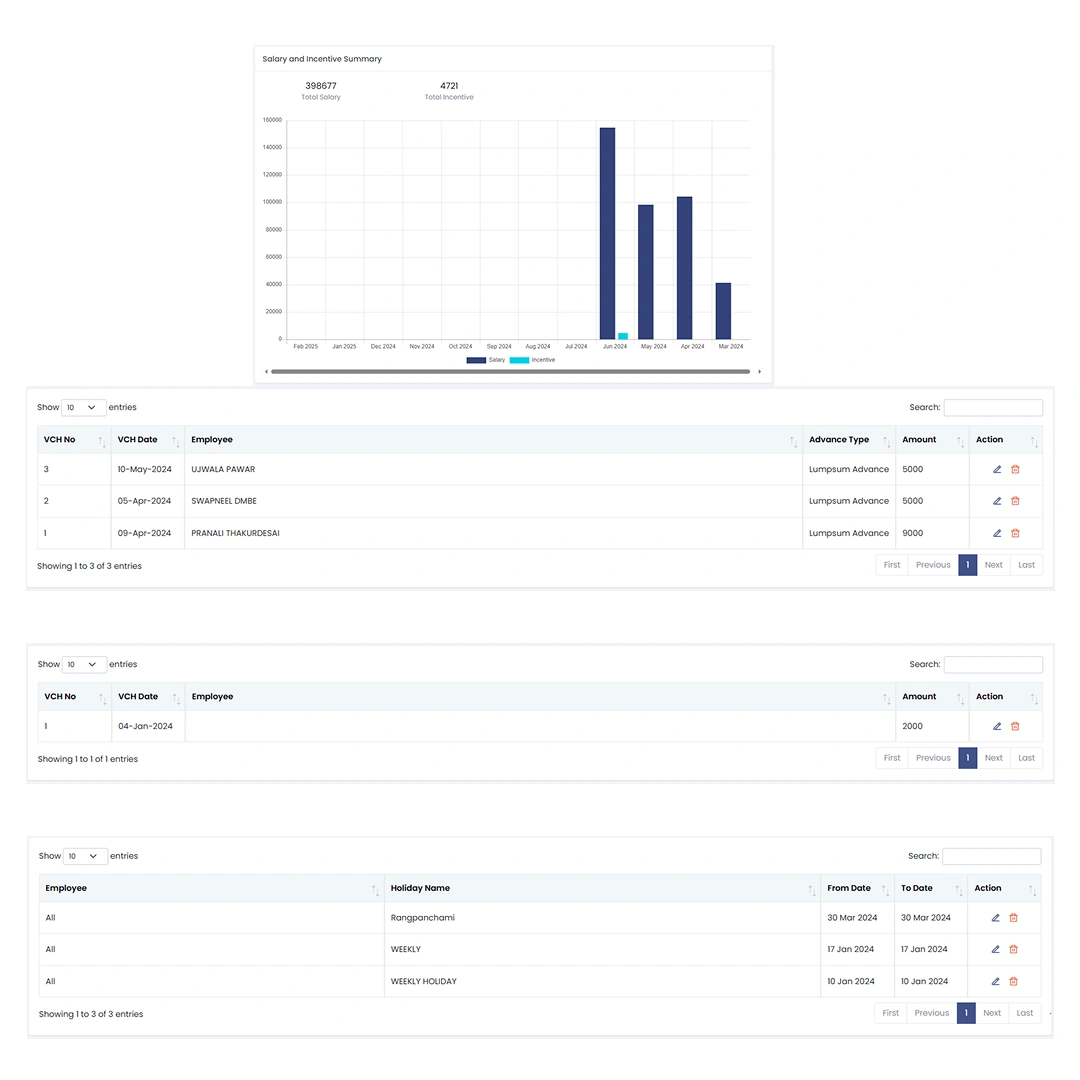Sort second voucher table by Amount
The height and width of the screenshot is (1080, 1080).
tap(933, 696)
